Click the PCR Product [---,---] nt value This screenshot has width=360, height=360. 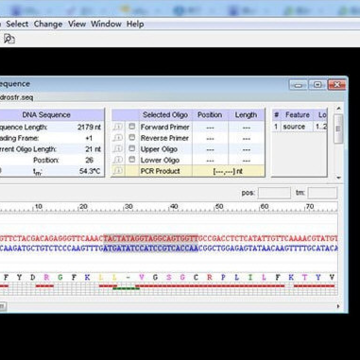(228, 171)
